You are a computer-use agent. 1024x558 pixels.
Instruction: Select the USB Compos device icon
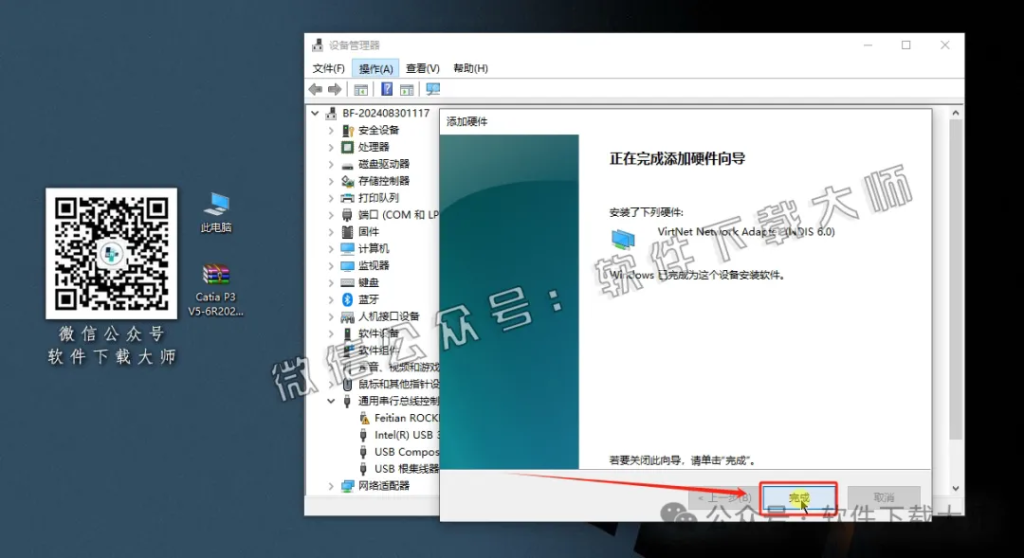coord(363,451)
